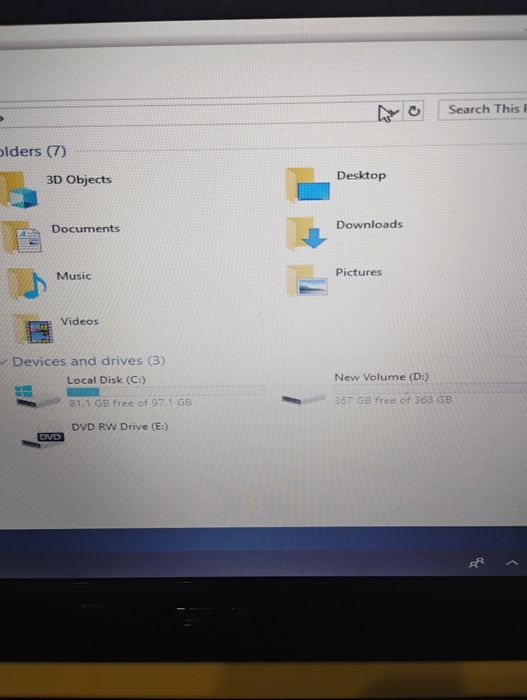
Task: Click the "New Volume (D:)" name
Action: 381,377
